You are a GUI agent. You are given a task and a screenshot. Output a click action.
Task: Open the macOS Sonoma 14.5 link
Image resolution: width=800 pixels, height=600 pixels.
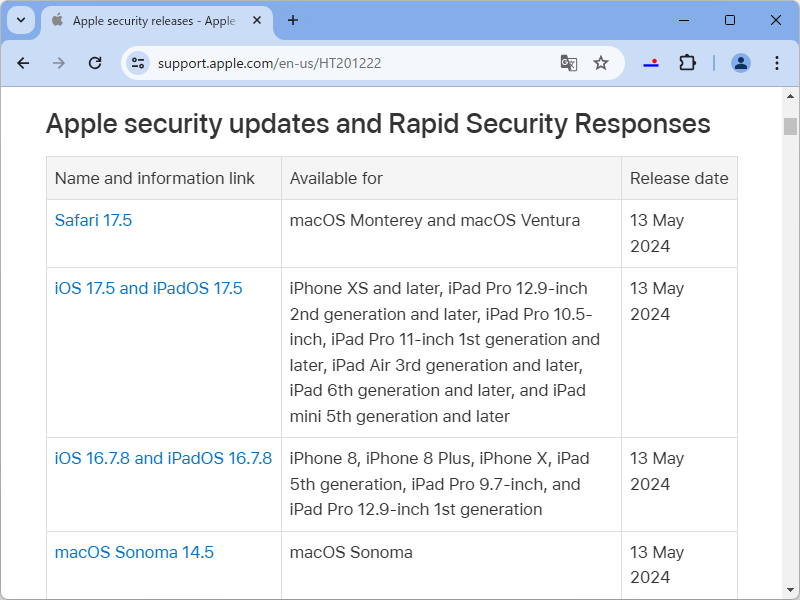click(x=133, y=552)
